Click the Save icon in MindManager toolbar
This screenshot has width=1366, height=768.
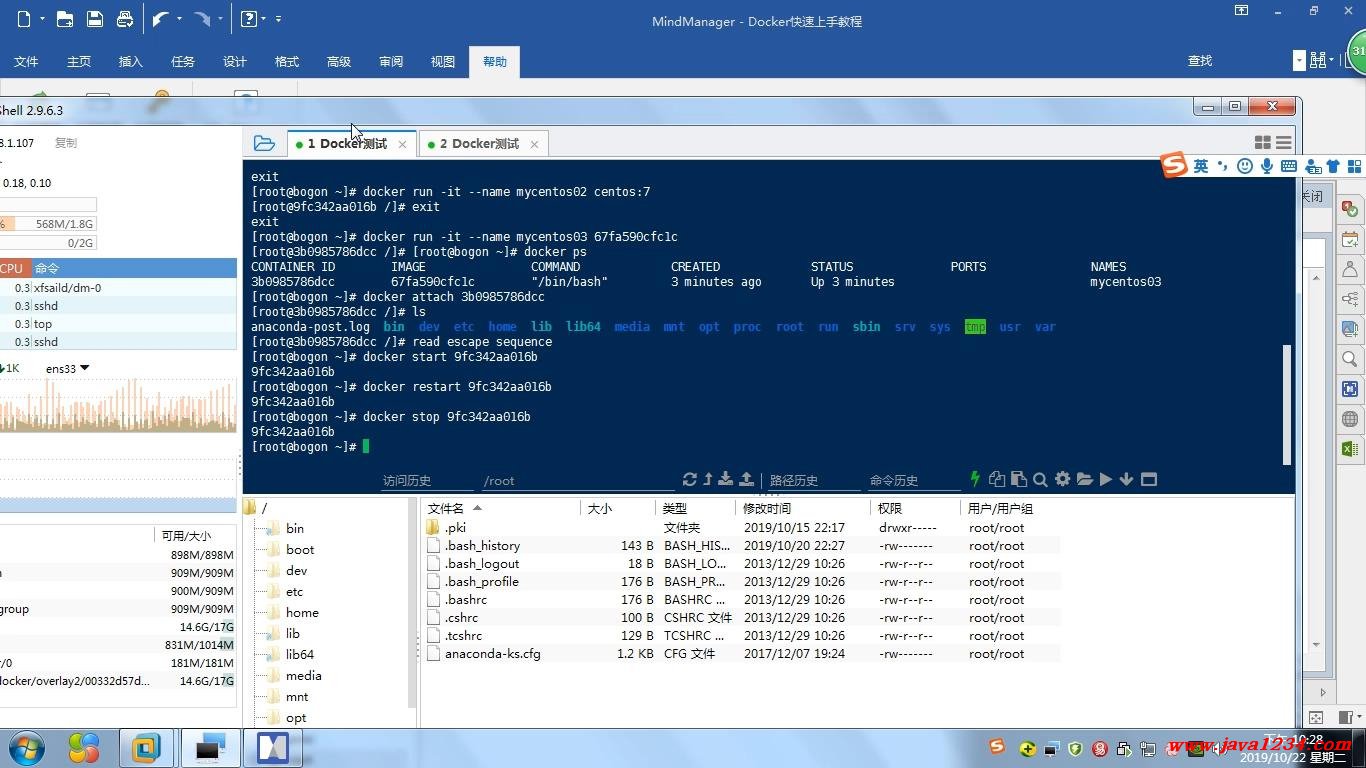pyautogui.click(x=94, y=18)
